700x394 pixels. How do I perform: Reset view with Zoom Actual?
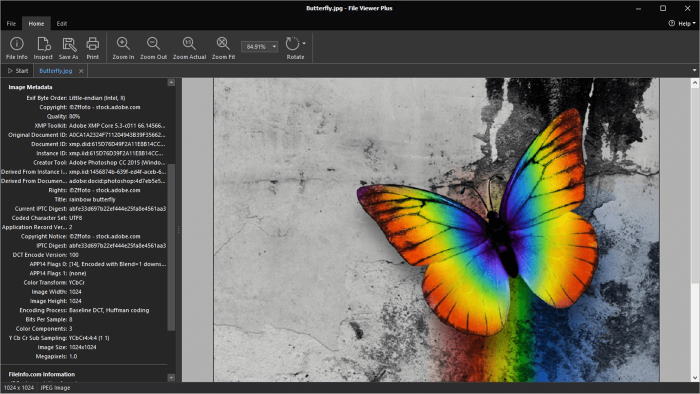189,48
